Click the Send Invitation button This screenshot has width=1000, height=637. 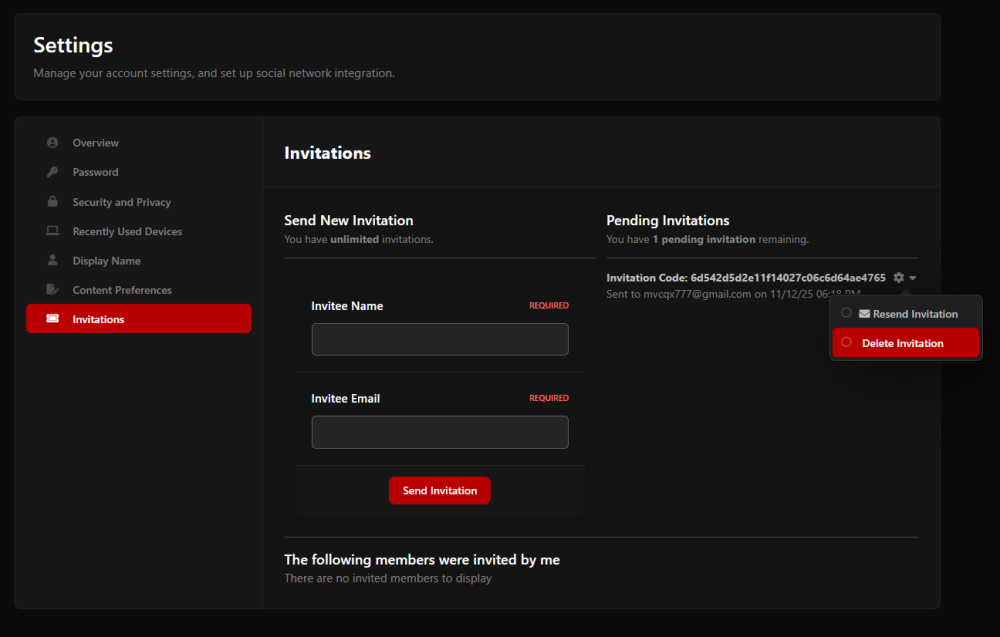(439, 490)
